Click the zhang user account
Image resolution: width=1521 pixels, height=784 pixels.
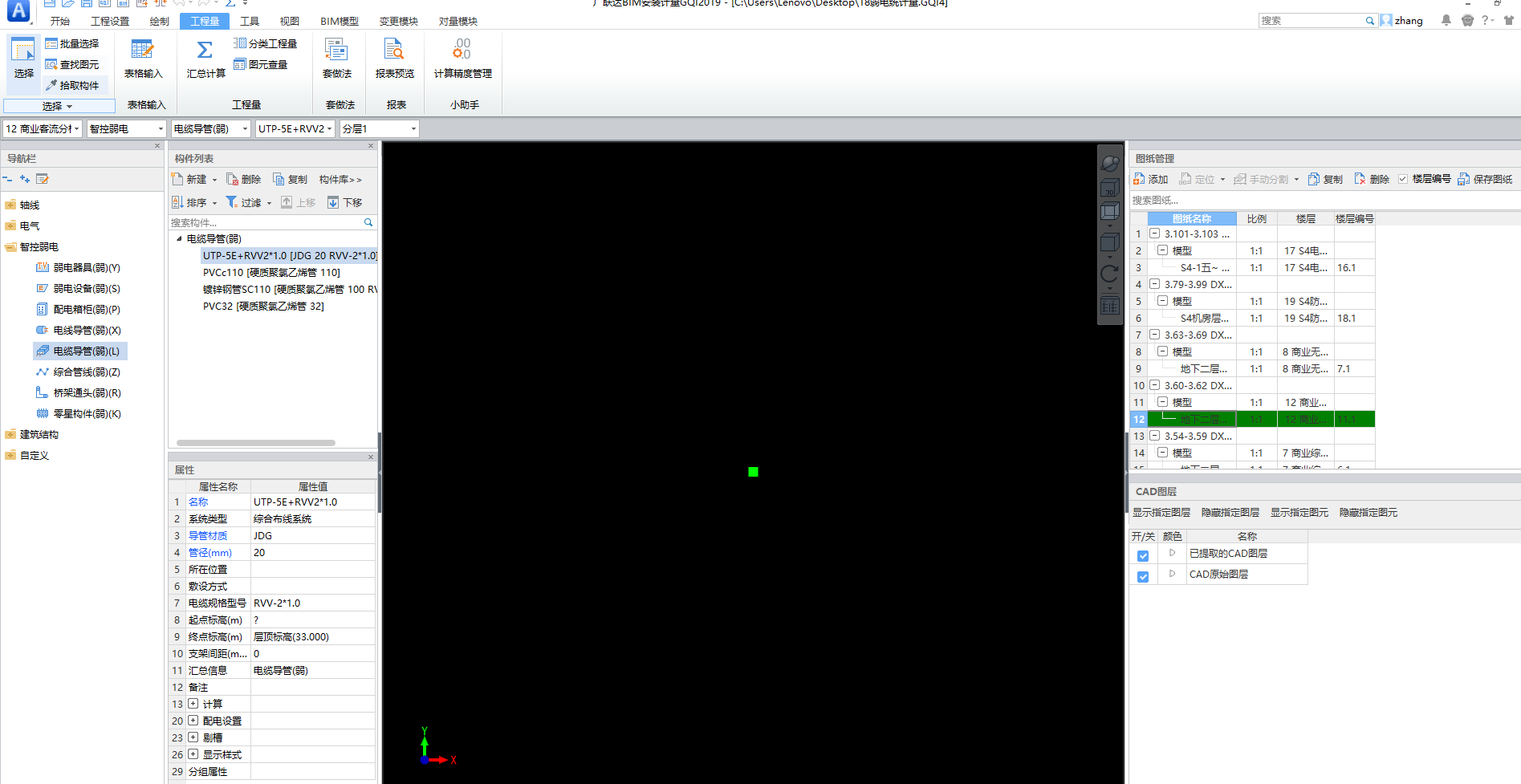tap(1402, 20)
